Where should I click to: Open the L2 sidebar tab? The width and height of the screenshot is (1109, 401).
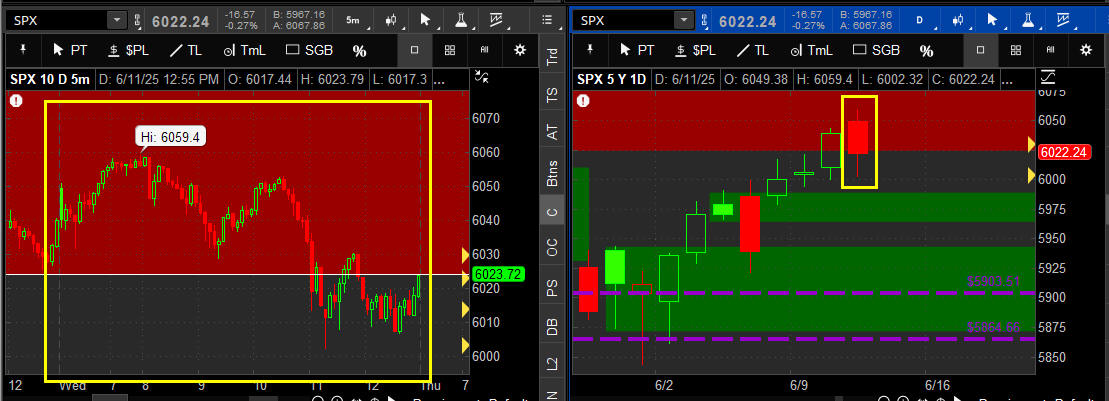click(x=552, y=364)
